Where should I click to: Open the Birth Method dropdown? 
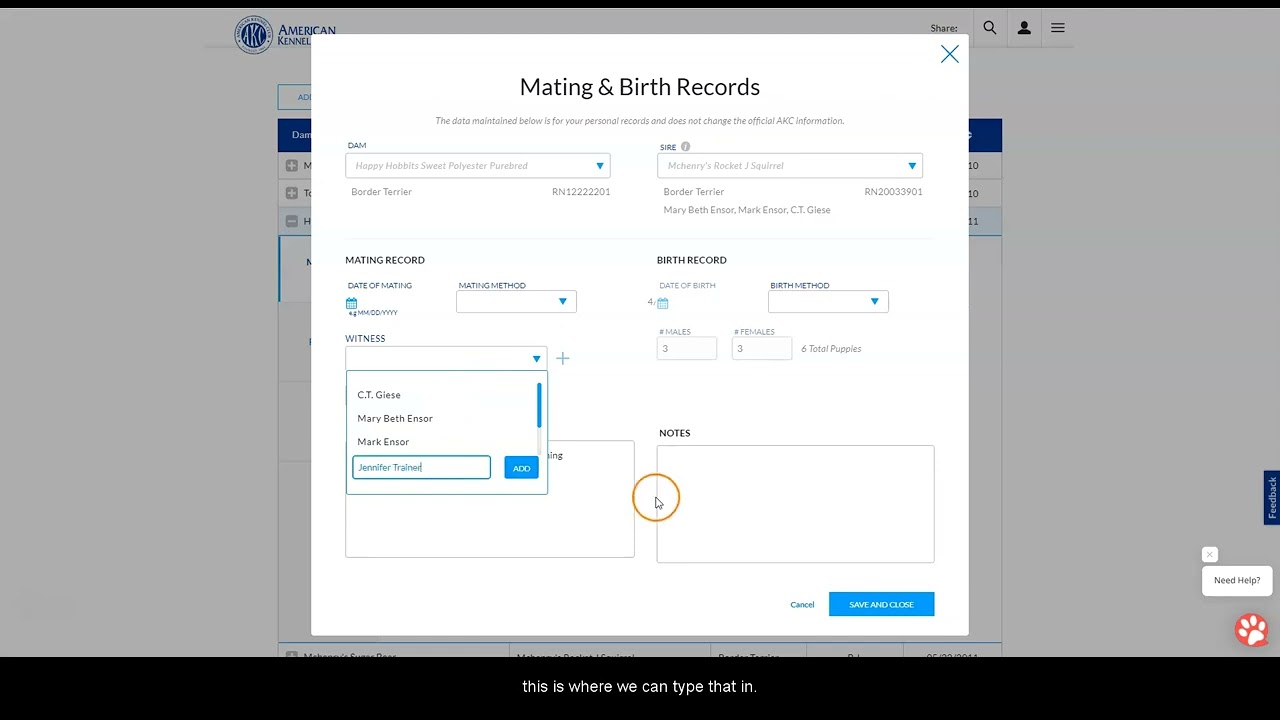pyautogui.click(x=828, y=301)
